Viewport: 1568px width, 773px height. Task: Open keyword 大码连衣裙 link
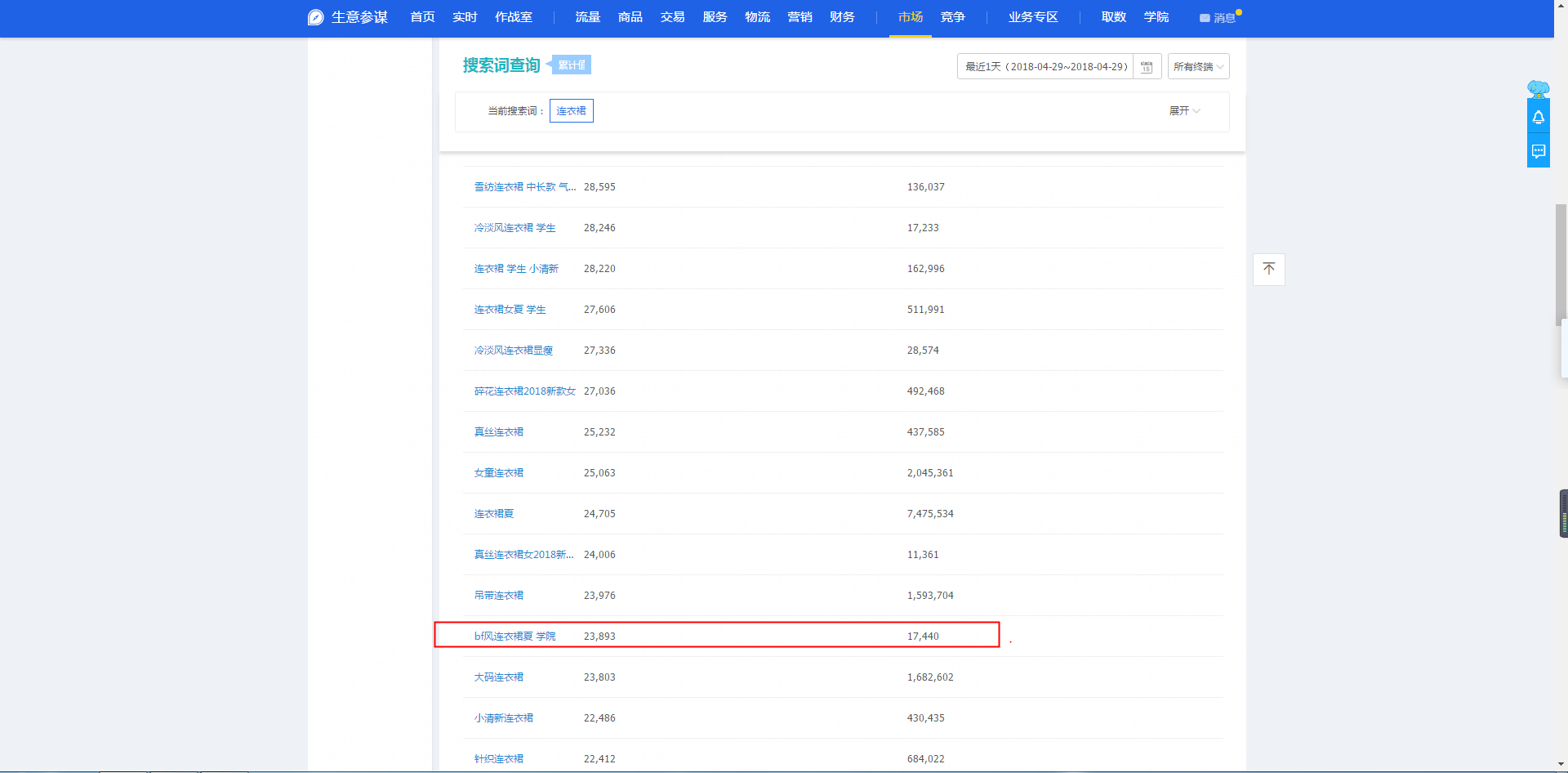498,677
